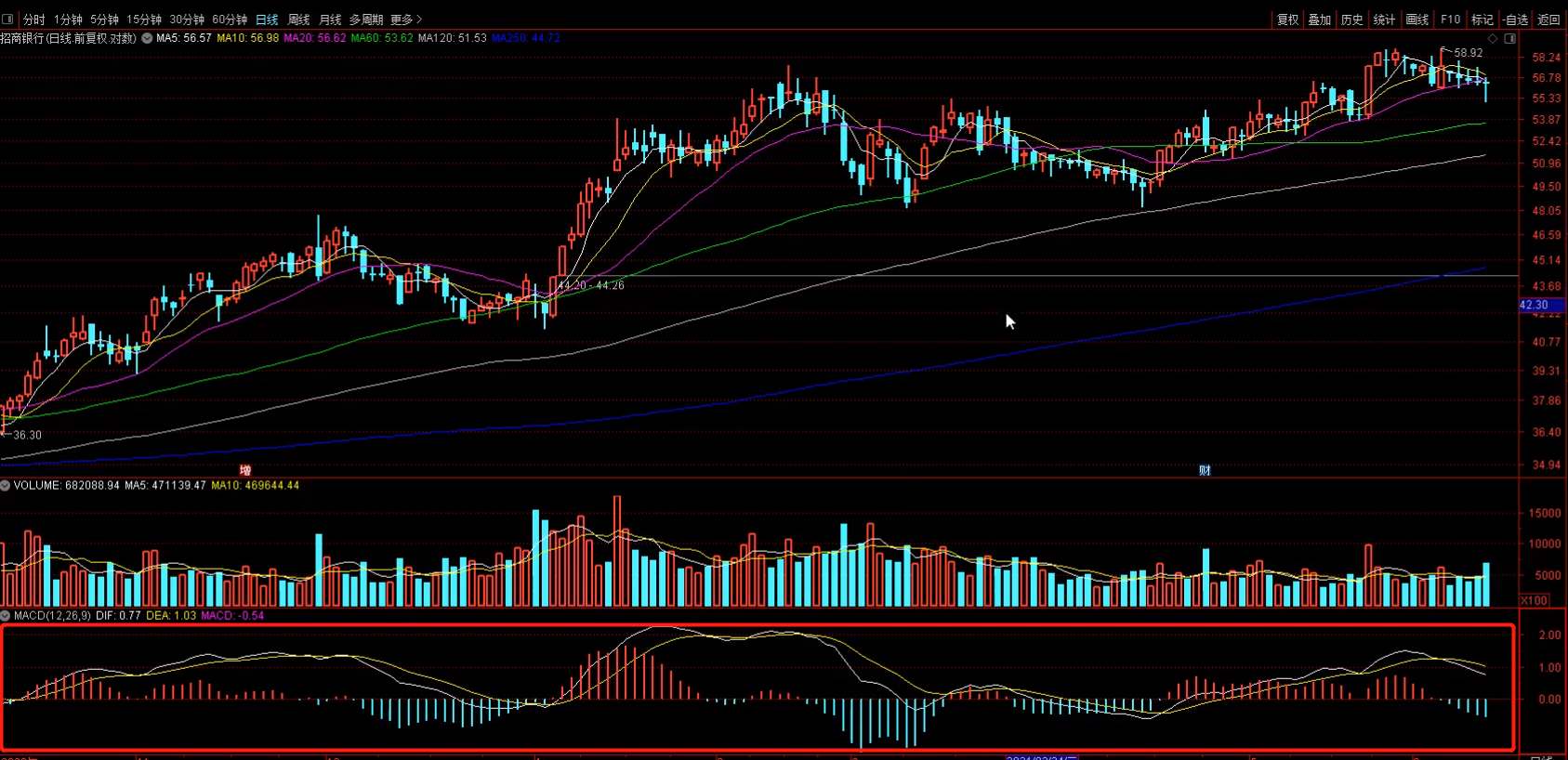Select the 日线 daily chart tab

point(267,20)
